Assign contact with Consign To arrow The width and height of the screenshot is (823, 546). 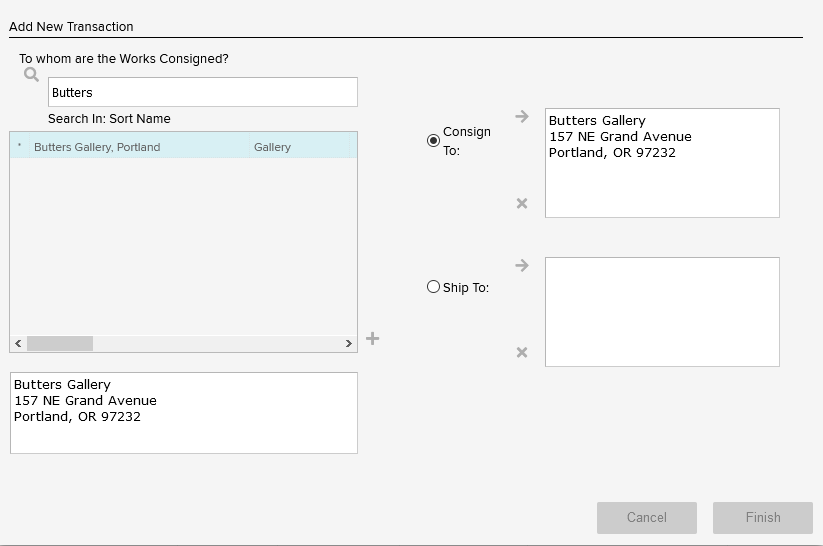(x=521, y=117)
